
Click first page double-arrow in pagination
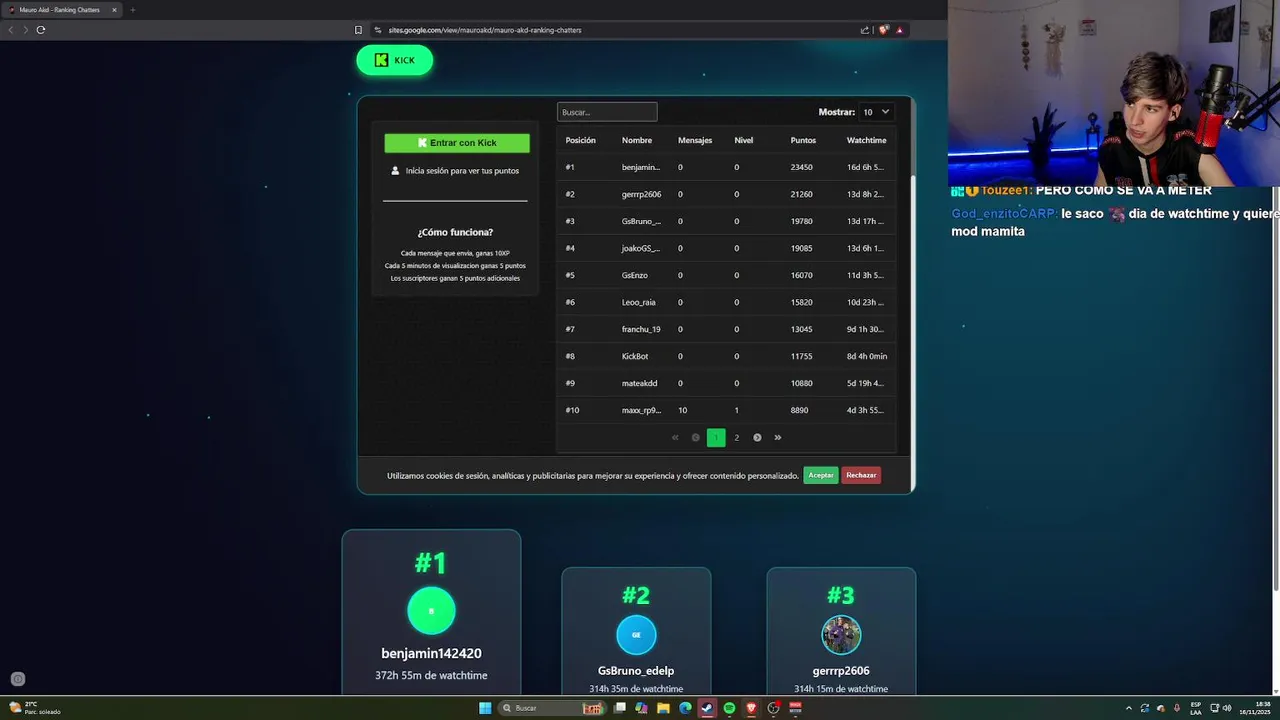[675, 437]
